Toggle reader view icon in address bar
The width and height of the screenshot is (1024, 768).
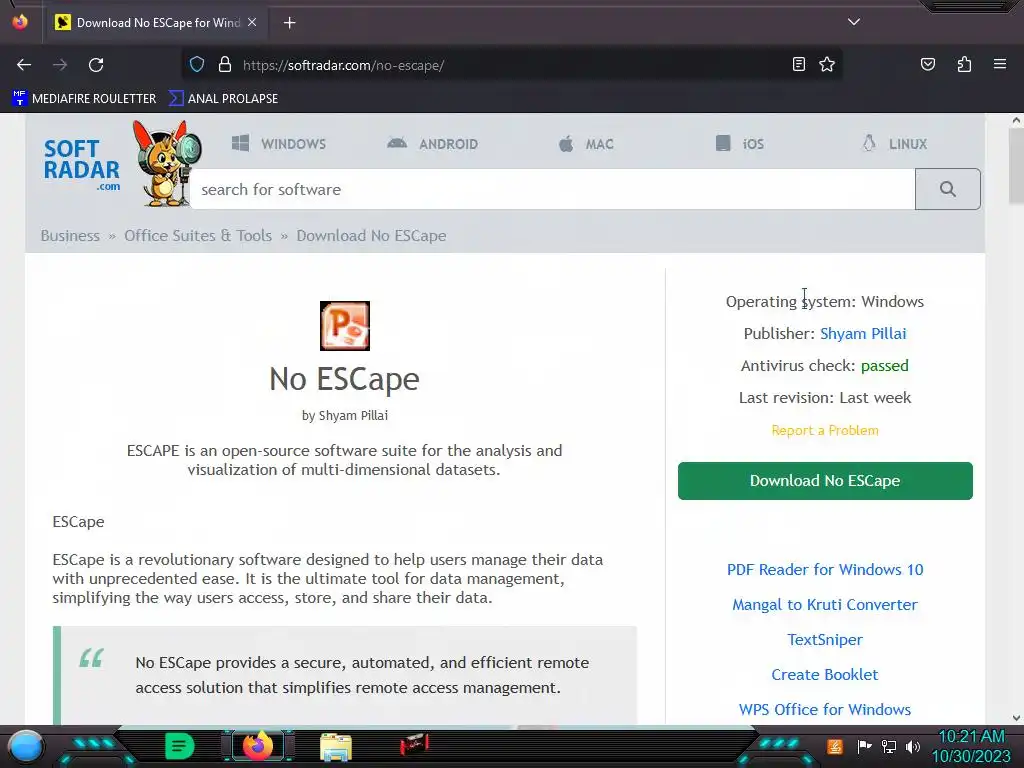click(799, 64)
